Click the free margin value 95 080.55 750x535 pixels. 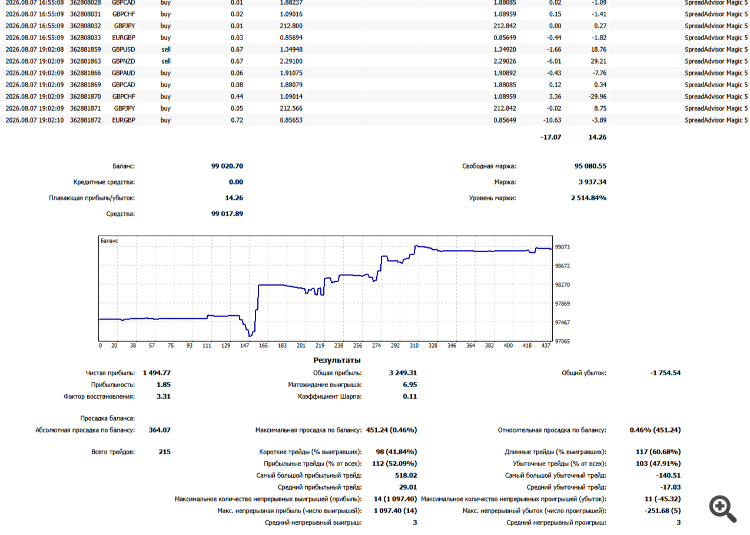click(x=590, y=166)
